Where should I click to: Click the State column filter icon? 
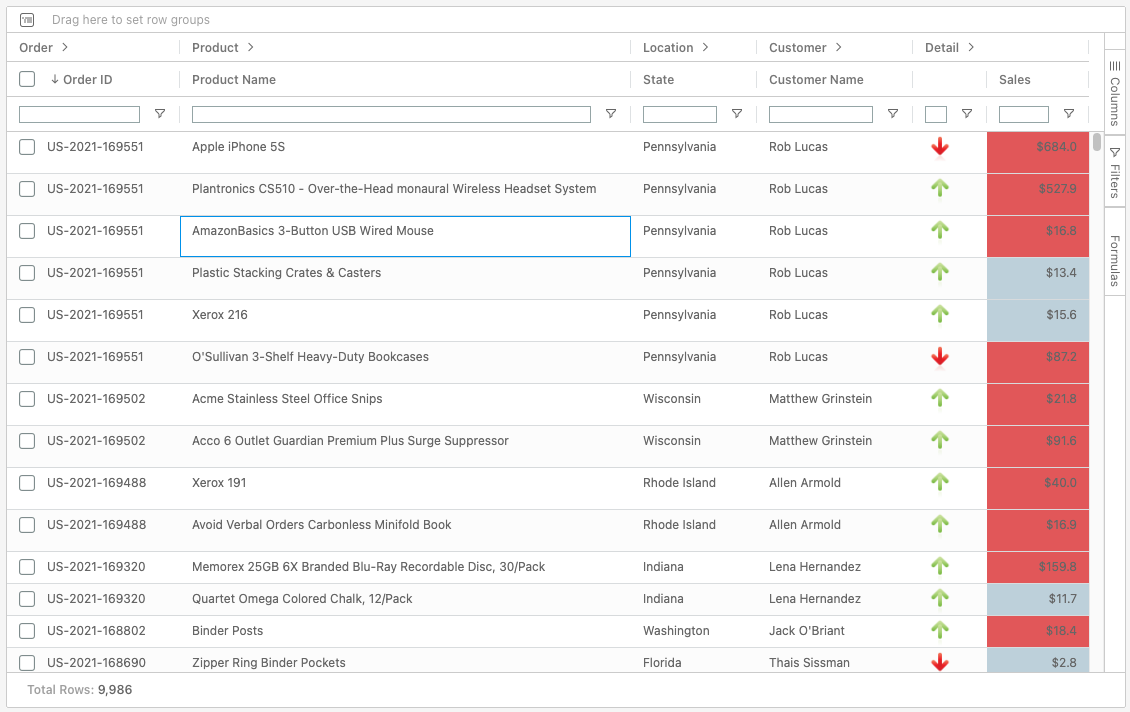pos(737,114)
